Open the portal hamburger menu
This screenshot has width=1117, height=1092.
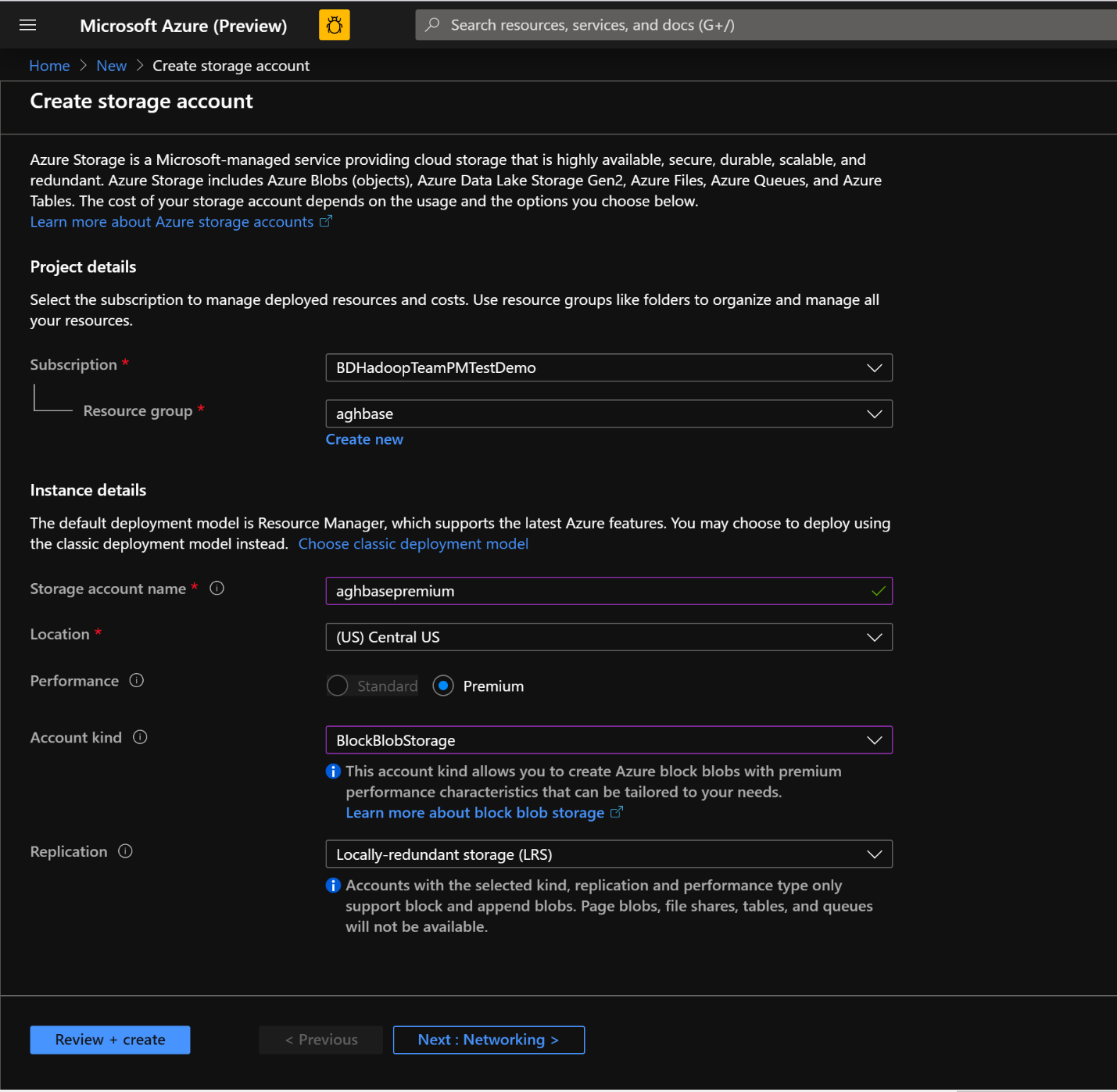[x=27, y=24]
